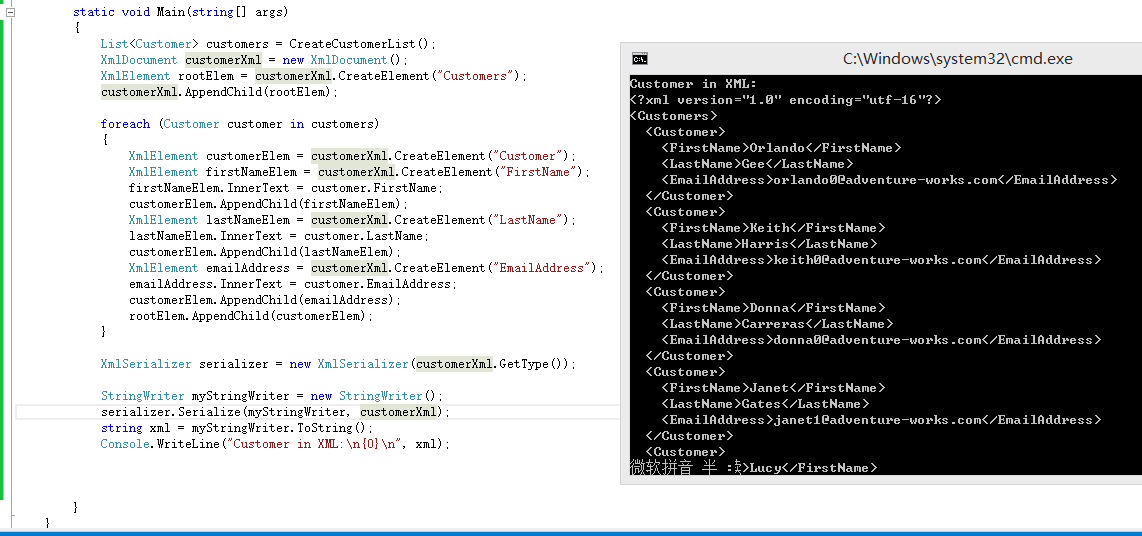Click keith0@adventure-works.com in console
Image resolution: width=1142 pixels, height=536 pixels.
pyautogui.click(x=877, y=260)
